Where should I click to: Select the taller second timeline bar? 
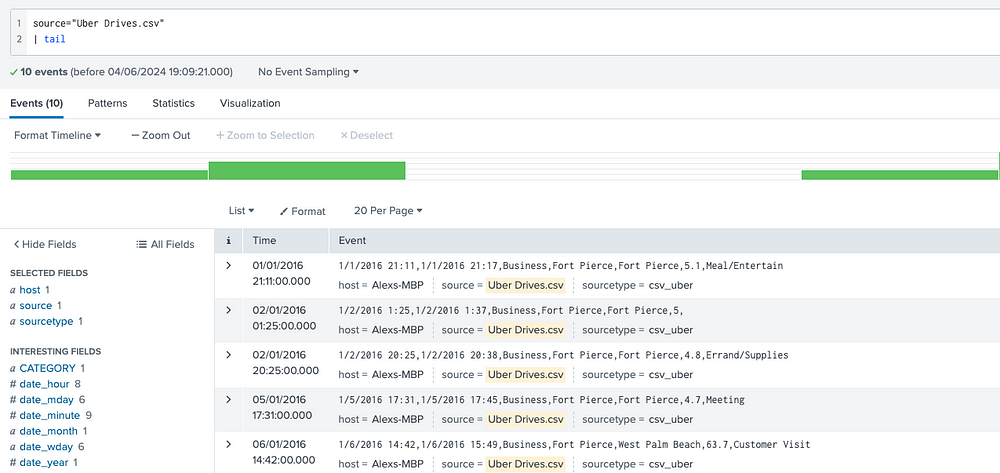pyautogui.click(x=307, y=170)
